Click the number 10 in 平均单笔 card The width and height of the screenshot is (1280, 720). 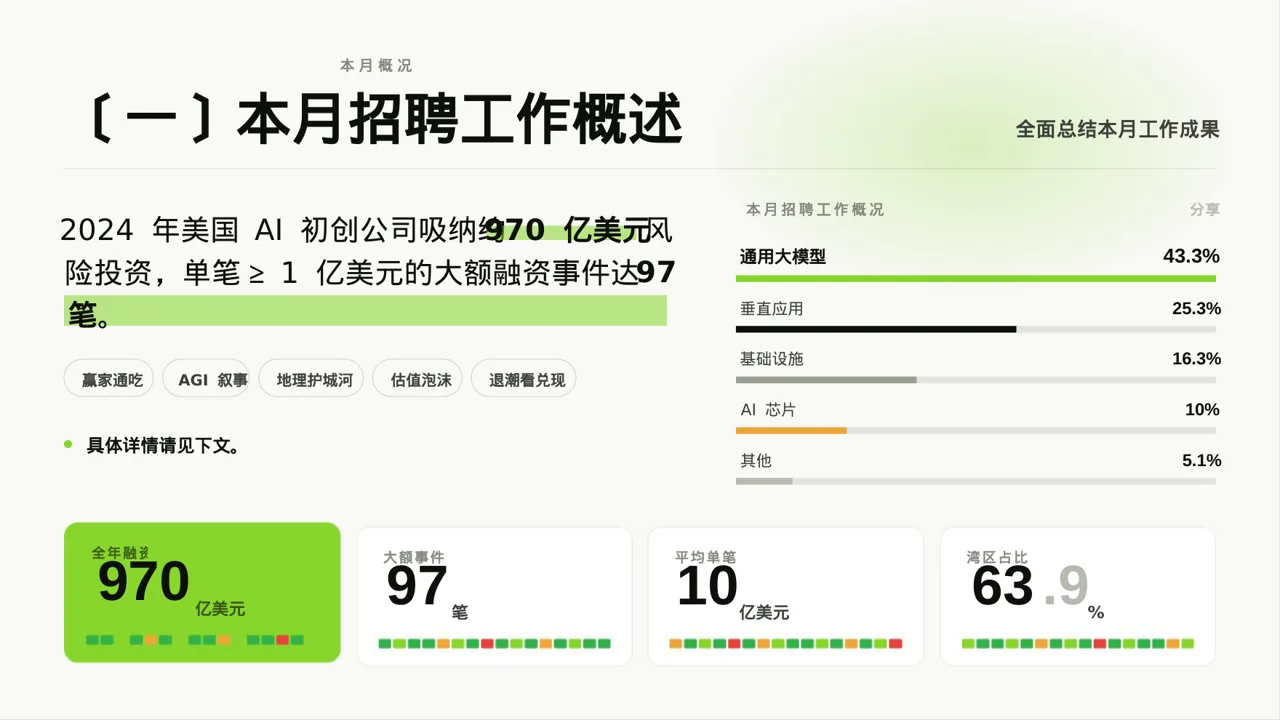pyautogui.click(x=707, y=586)
